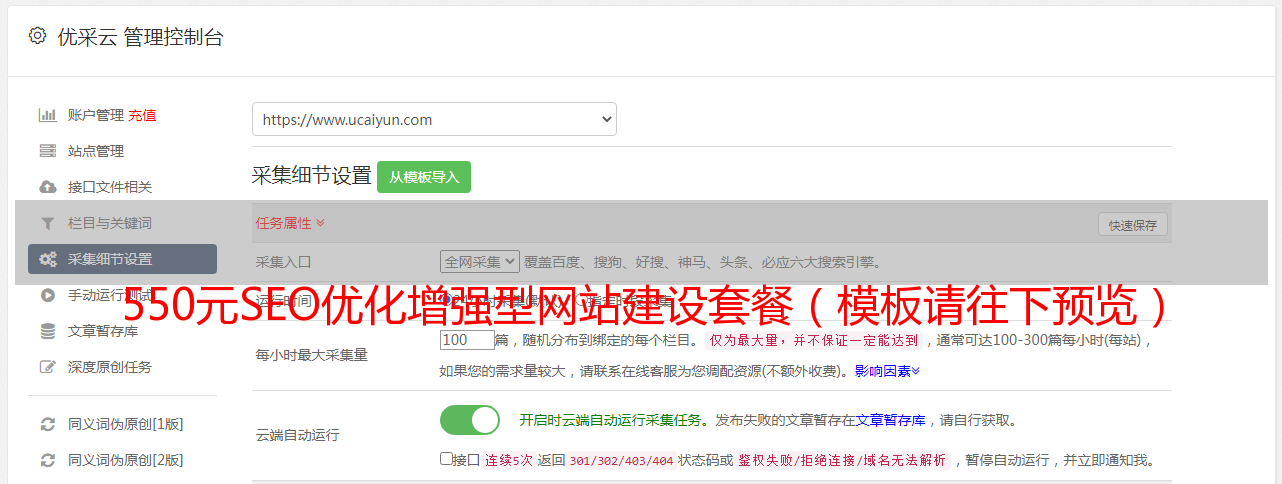Click the gear icon beside 优采云 管理控制台
This screenshot has width=1282, height=484.
pos(37,36)
